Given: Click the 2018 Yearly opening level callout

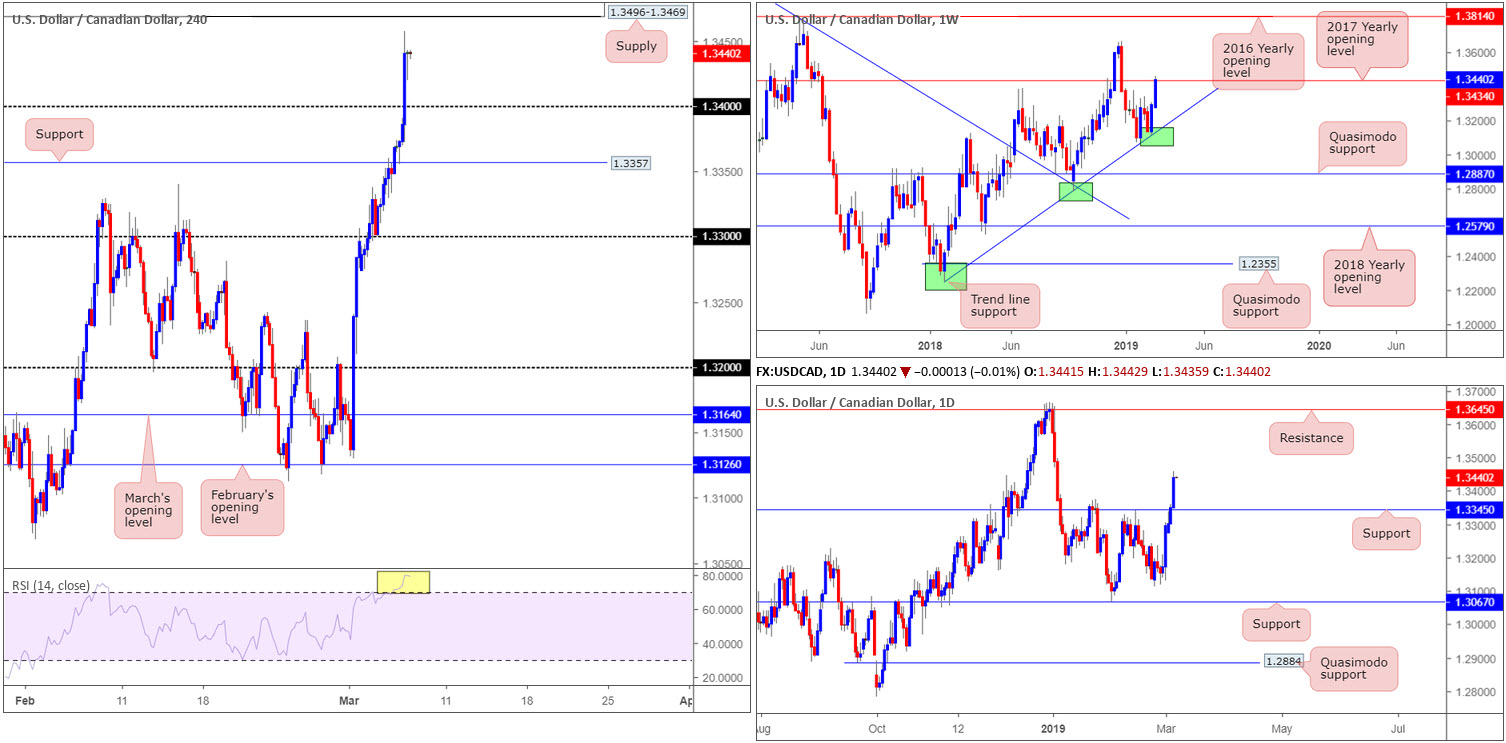Looking at the screenshot, I should pos(1370,277).
